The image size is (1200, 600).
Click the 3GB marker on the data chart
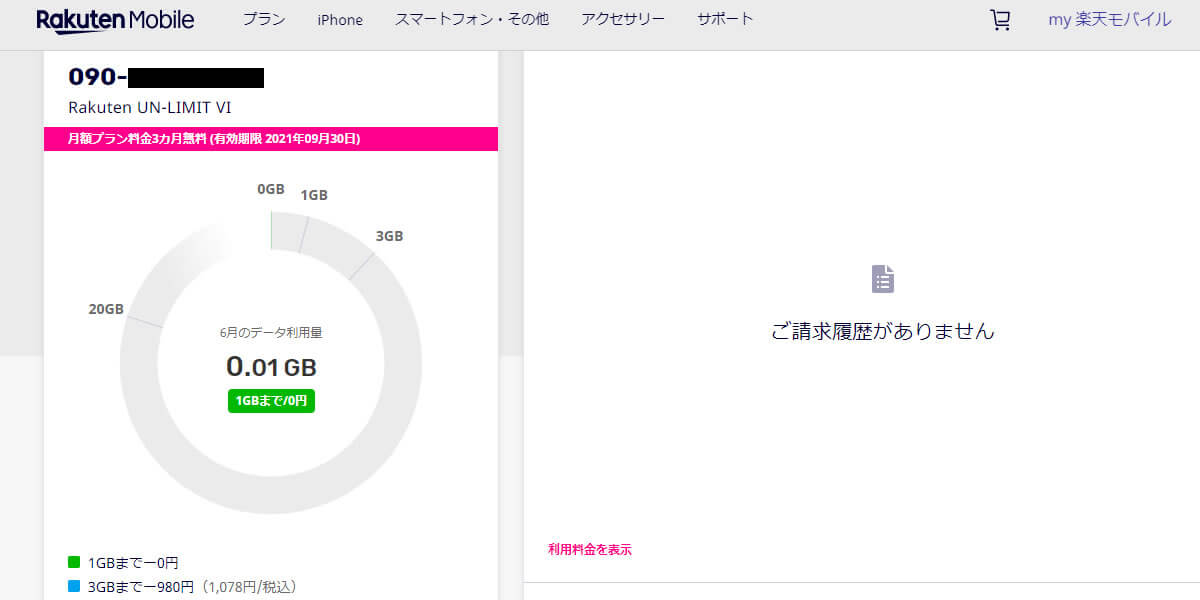[x=389, y=236]
